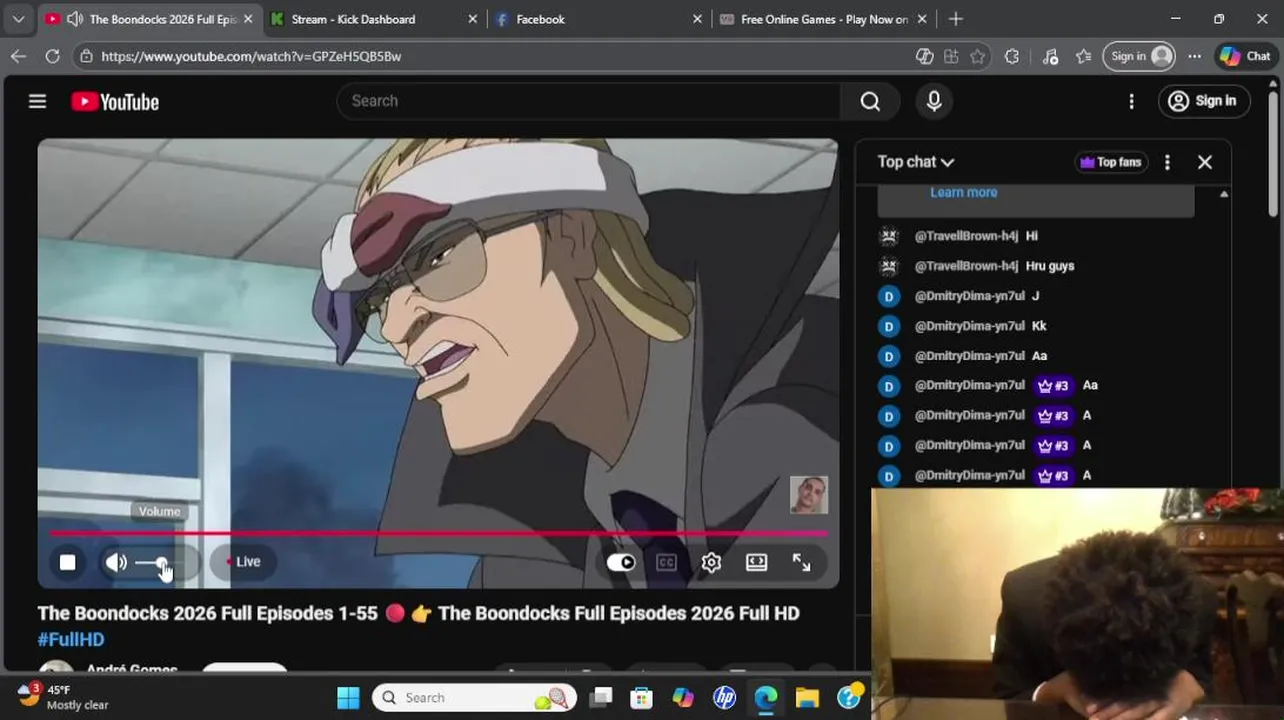This screenshot has width=1284, height=720.
Task: Open the Top fans leaderboard
Action: (x=1111, y=162)
